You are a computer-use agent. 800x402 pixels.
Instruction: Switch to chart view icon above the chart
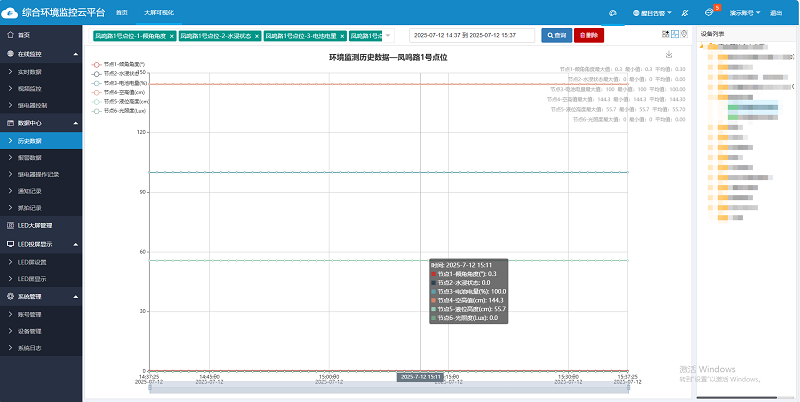[x=675, y=34]
